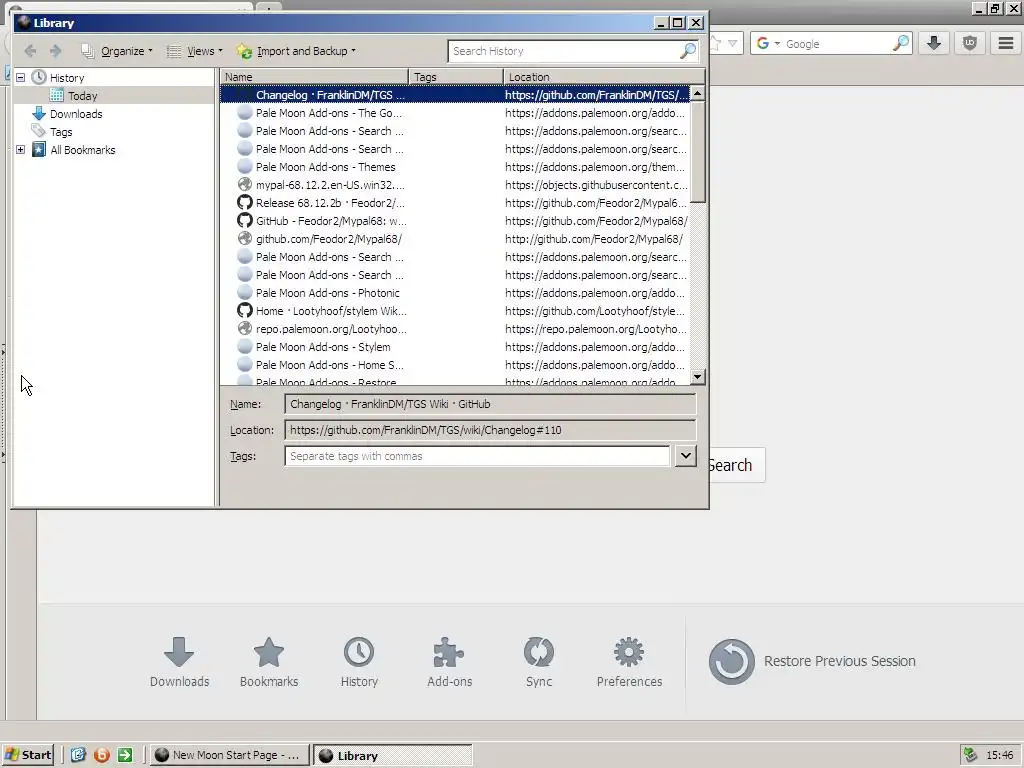Click the Location detail field
Screen dimensions: 1024x768
(x=490, y=430)
